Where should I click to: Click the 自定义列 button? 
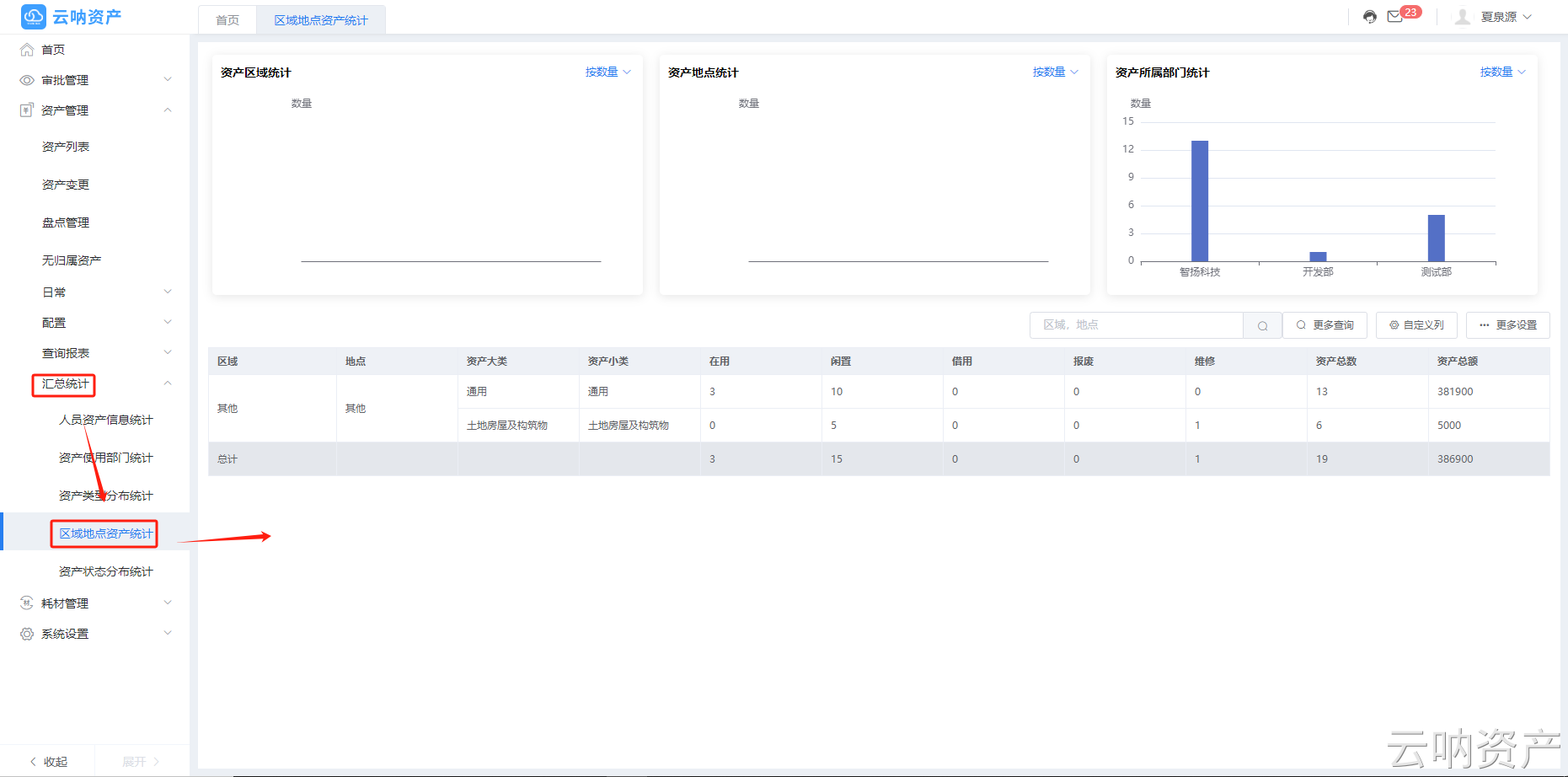pos(1417,325)
